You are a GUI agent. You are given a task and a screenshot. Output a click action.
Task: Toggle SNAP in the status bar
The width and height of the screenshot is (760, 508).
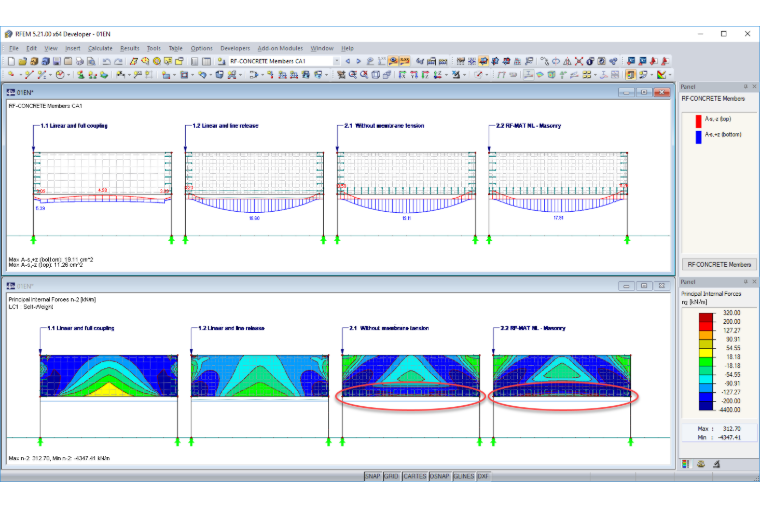(372, 476)
